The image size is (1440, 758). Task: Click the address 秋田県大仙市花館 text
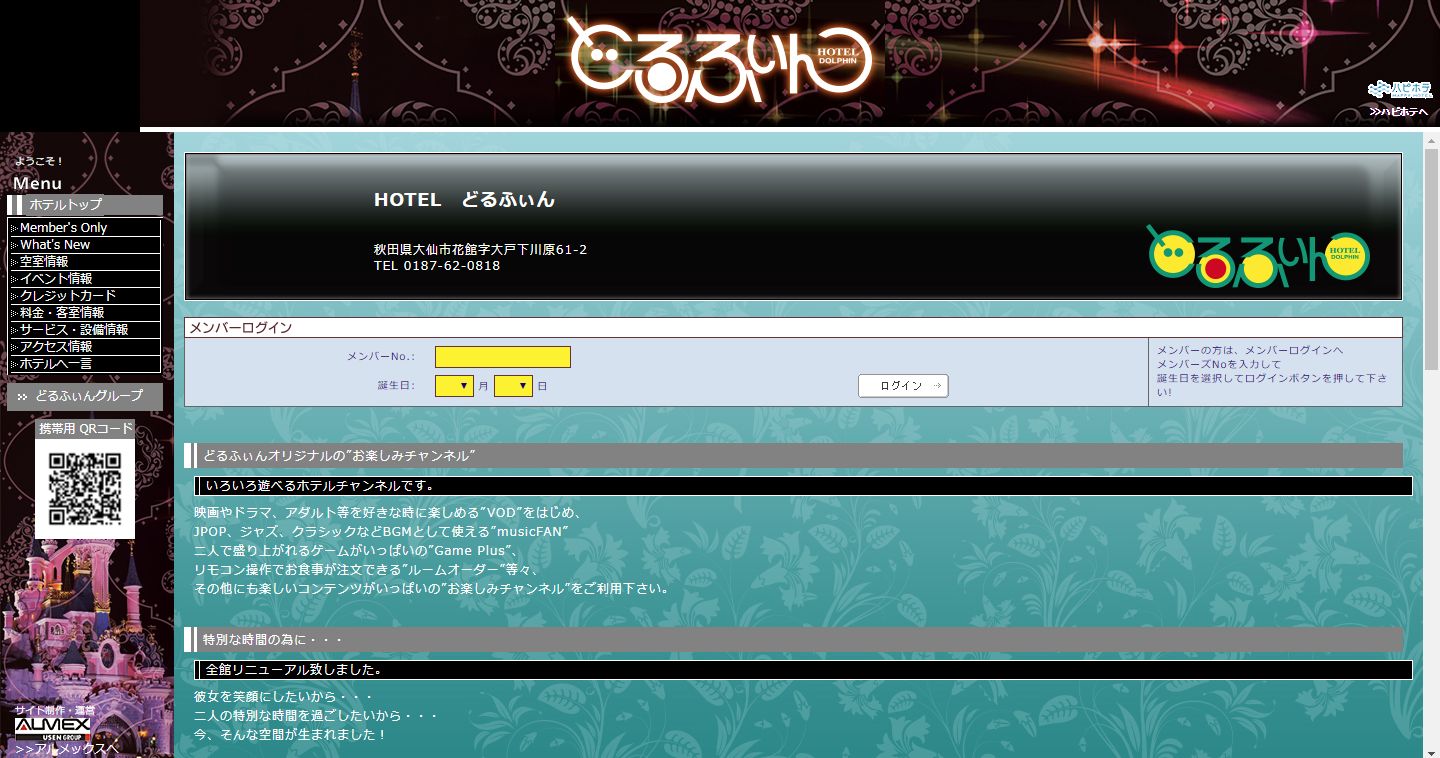coord(480,249)
